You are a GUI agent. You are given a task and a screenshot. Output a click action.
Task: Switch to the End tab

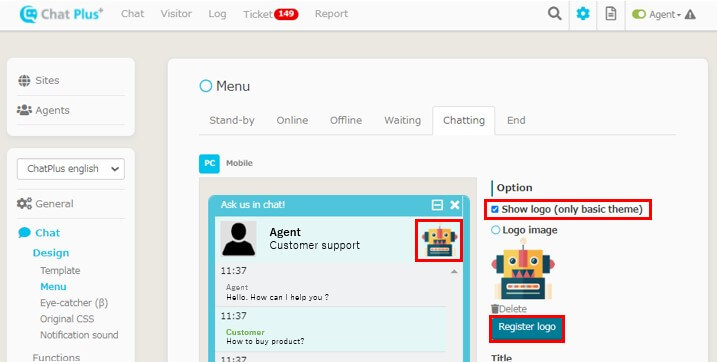click(x=516, y=120)
